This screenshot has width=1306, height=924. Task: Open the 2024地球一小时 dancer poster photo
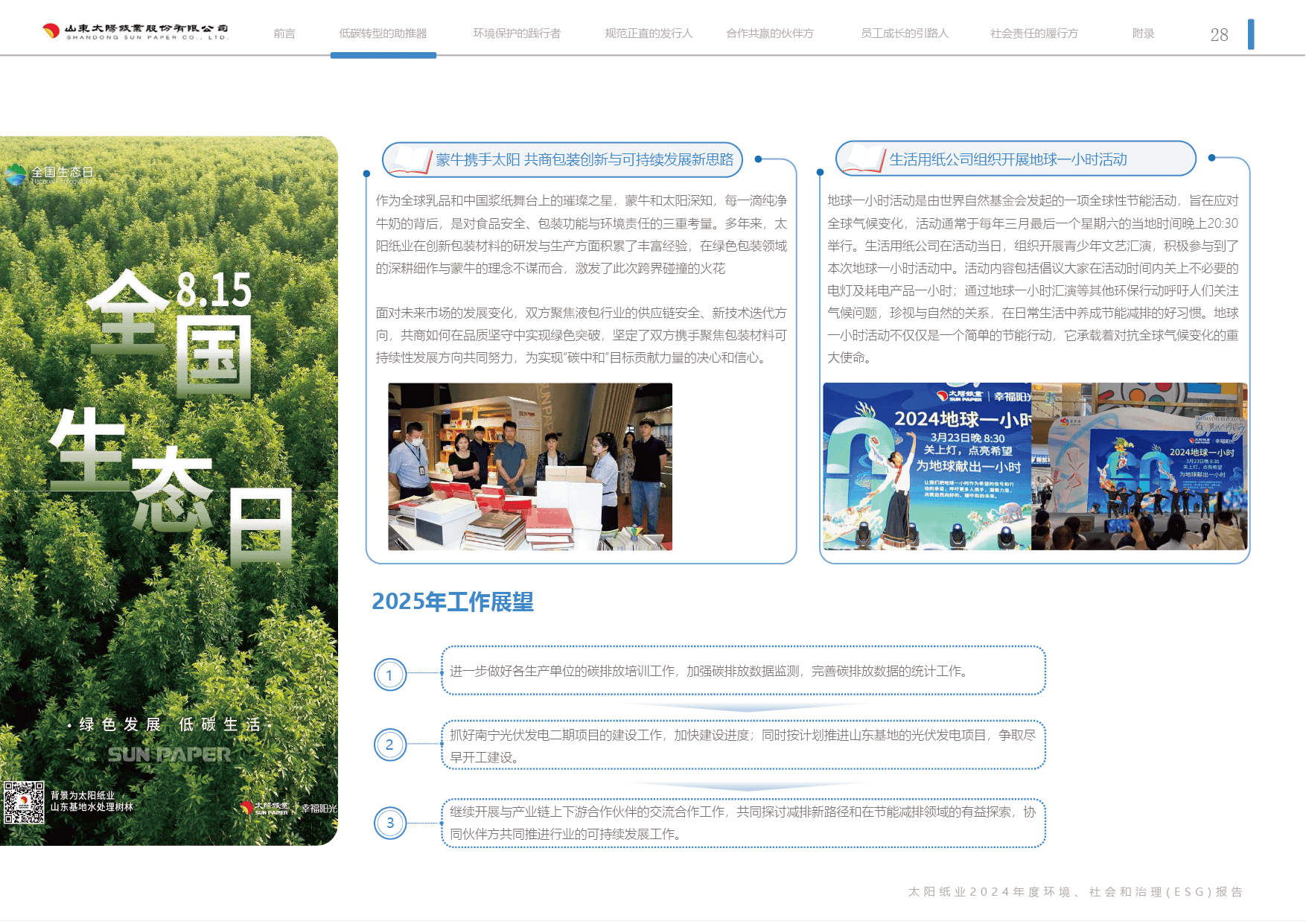pos(926,466)
